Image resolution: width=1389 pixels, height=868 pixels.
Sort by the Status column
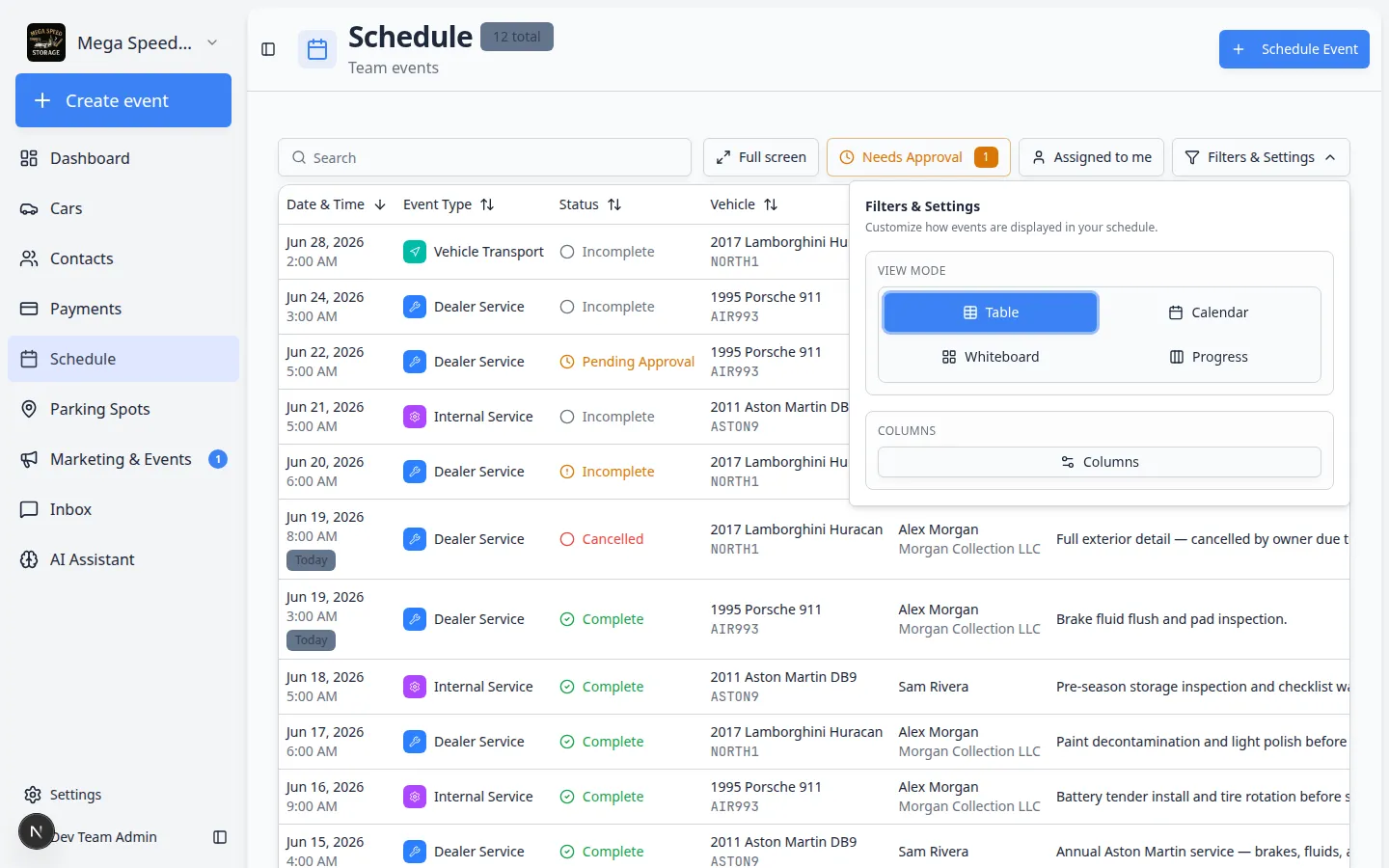tap(590, 204)
